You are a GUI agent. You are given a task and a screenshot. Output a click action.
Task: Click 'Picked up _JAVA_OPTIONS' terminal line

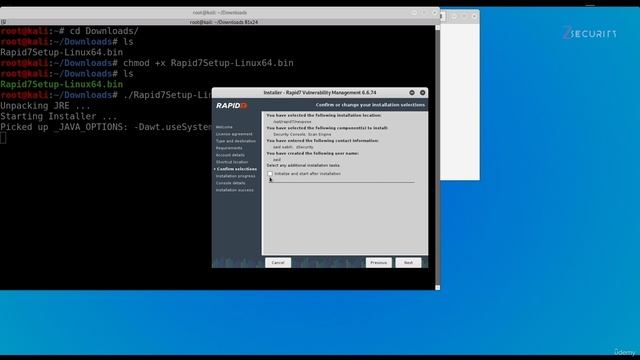pyautogui.click(x=106, y=127)
